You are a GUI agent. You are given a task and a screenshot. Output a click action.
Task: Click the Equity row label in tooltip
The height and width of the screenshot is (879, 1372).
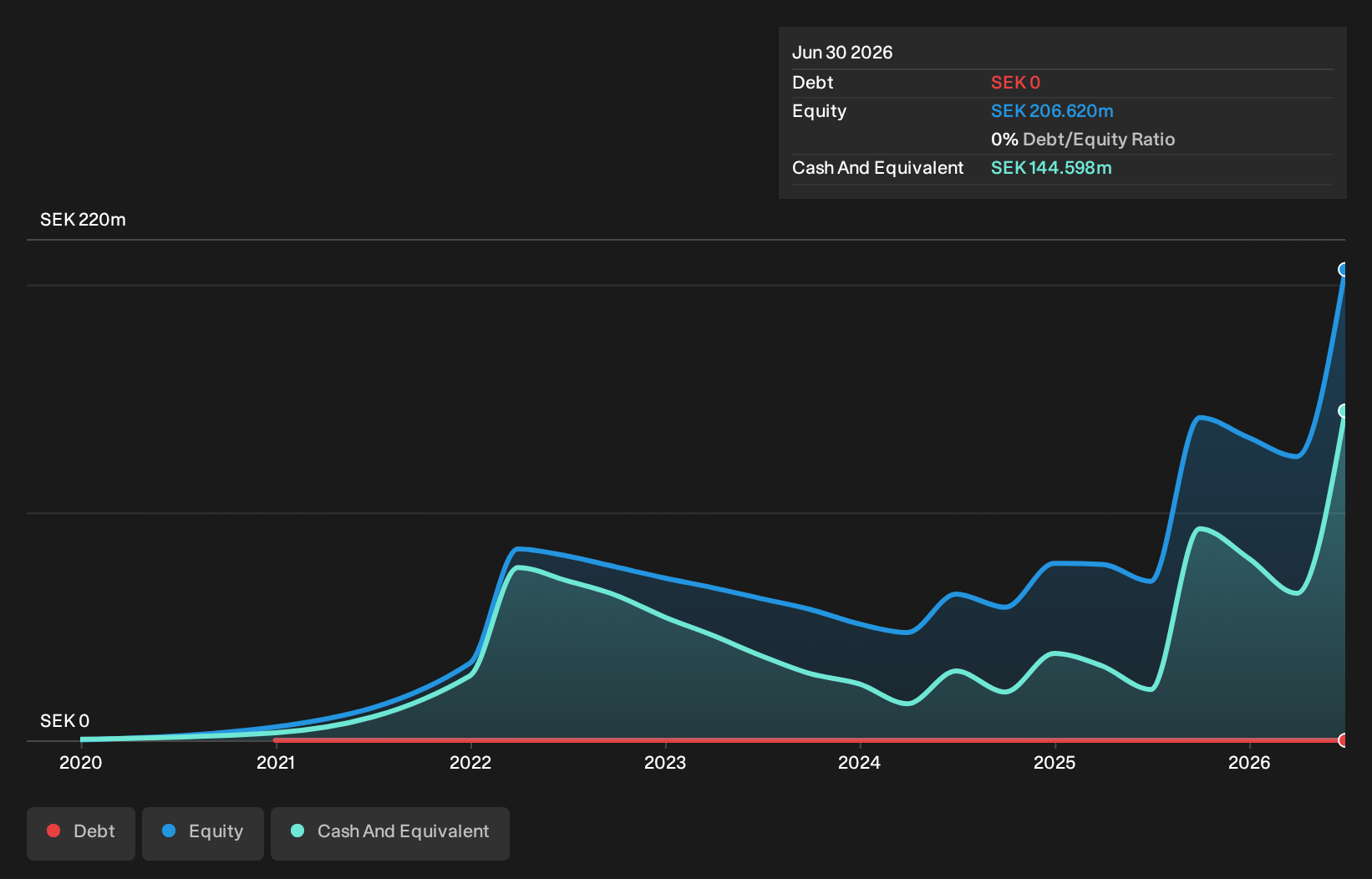[x=819, y=111]
